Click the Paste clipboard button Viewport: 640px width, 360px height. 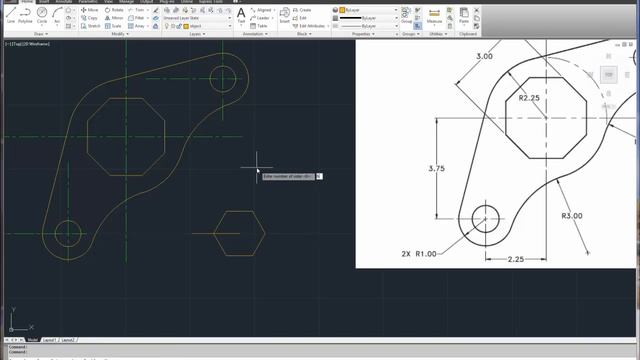coord(464,16)
